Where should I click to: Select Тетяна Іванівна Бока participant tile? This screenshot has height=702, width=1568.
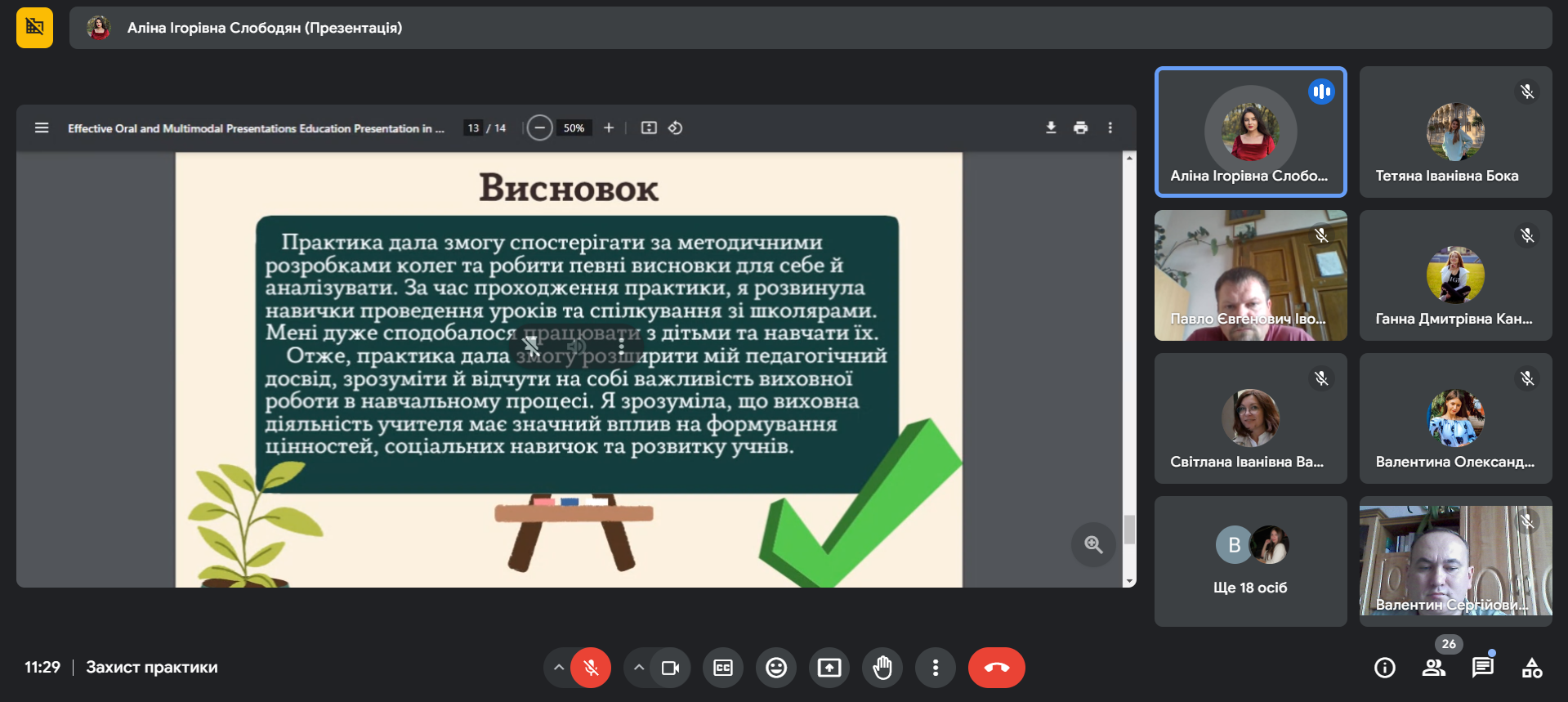1455,132
